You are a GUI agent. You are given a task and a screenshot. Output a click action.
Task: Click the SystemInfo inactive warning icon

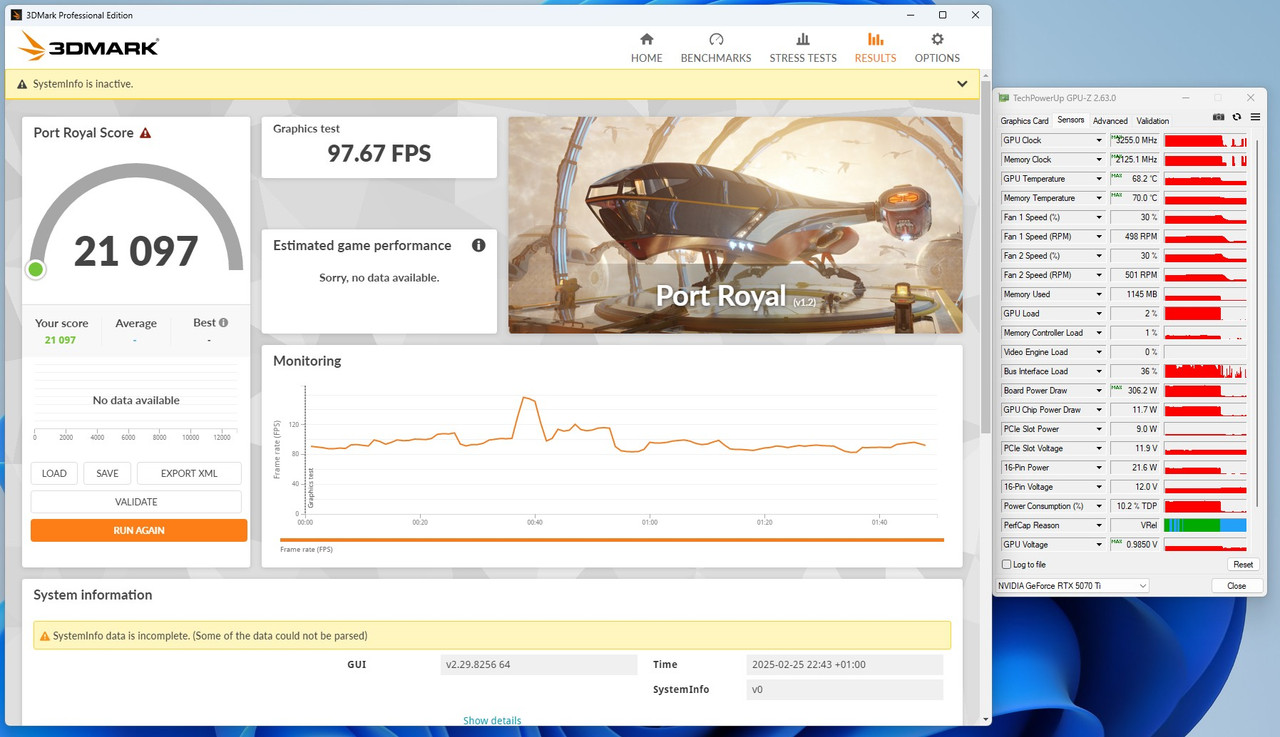pos(22,84)
